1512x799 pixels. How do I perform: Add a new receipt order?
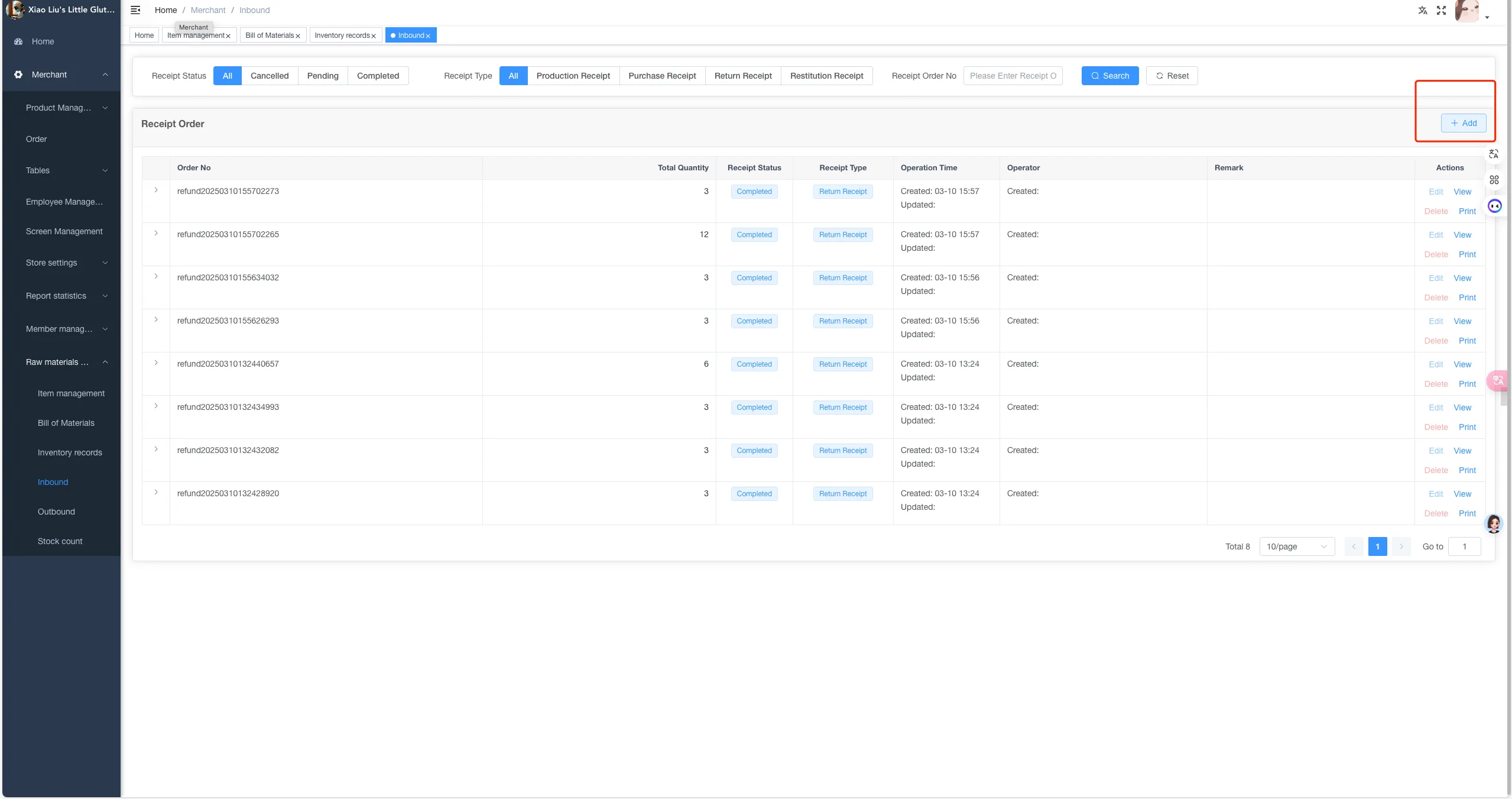[x=1464, y=123]
